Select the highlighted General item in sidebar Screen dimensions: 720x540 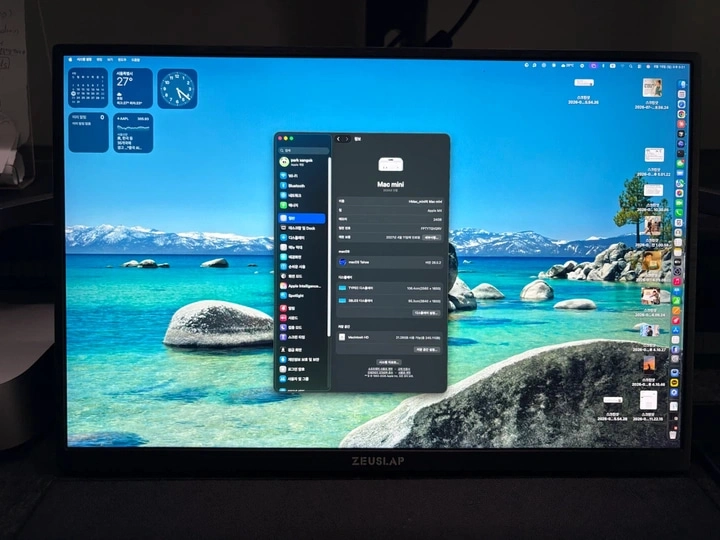(x=302, y=219)
